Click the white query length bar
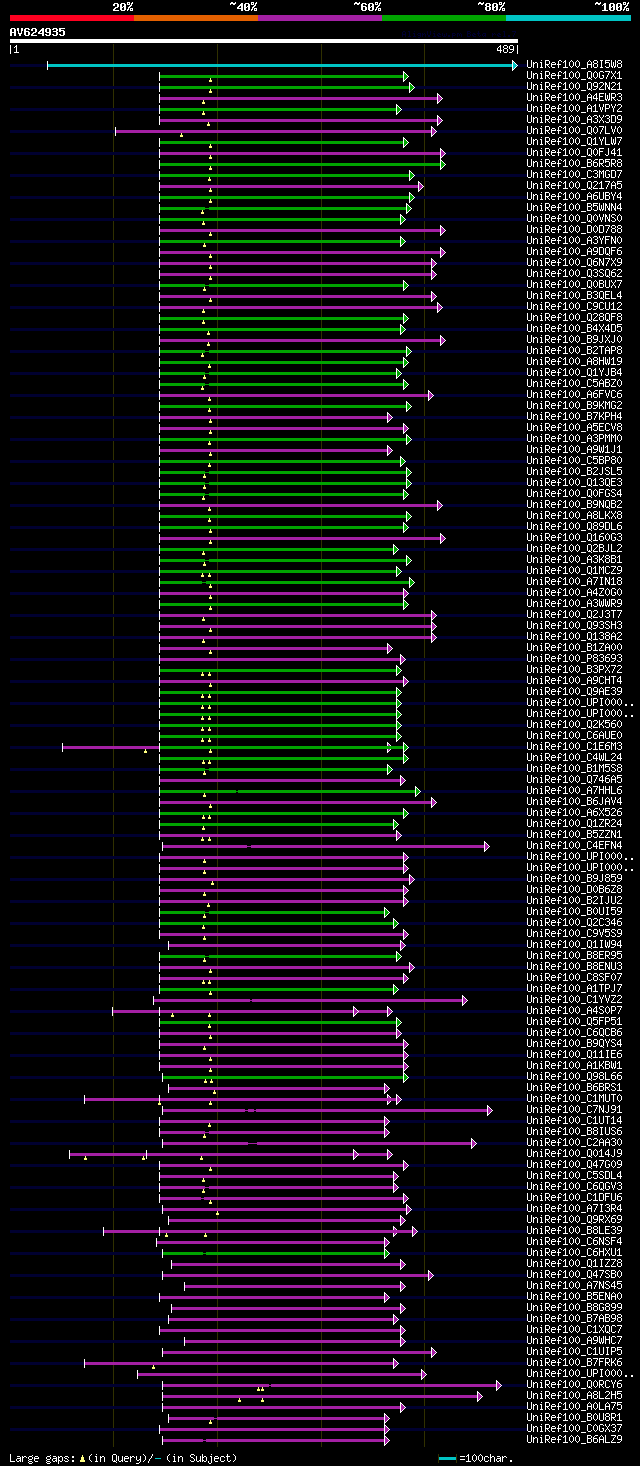The height and width of the screenshot is (1466, 640). [263, 41]
